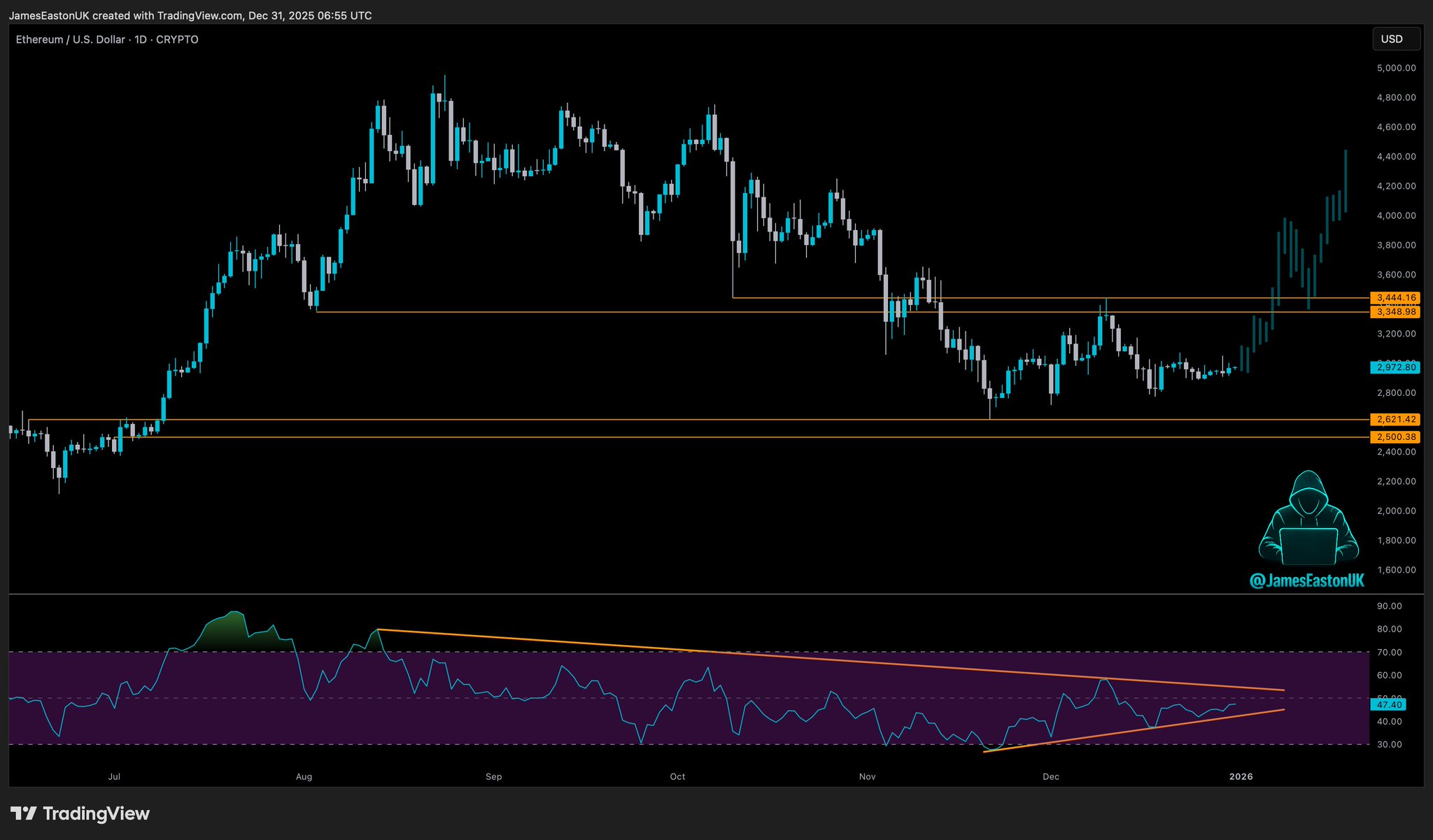Viewport: 1433px width, 840px height.
Task: Click the @JamesEastonUK handle text
Action: [x=1306, y=581]
